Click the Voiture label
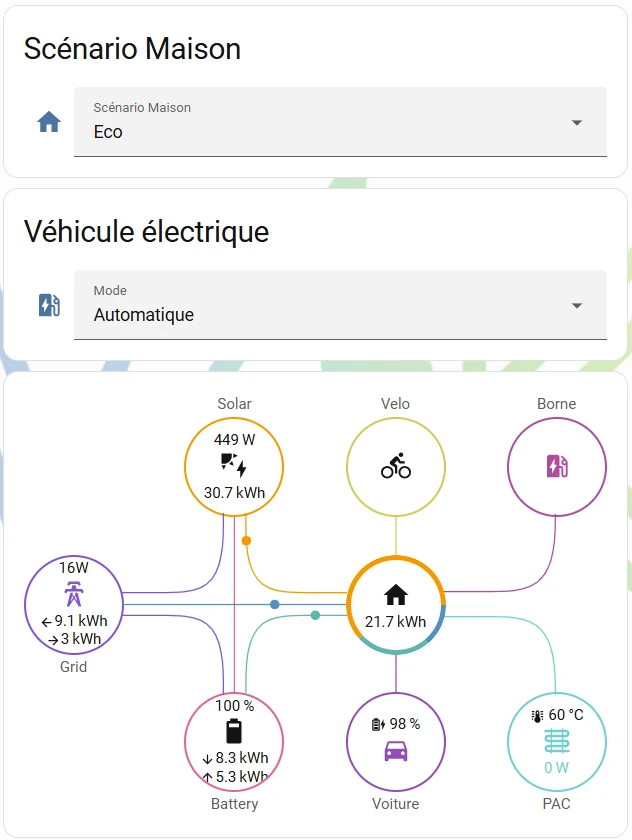Image resolution: width=632 pixels, height=840 pixels. pos(396,804)
